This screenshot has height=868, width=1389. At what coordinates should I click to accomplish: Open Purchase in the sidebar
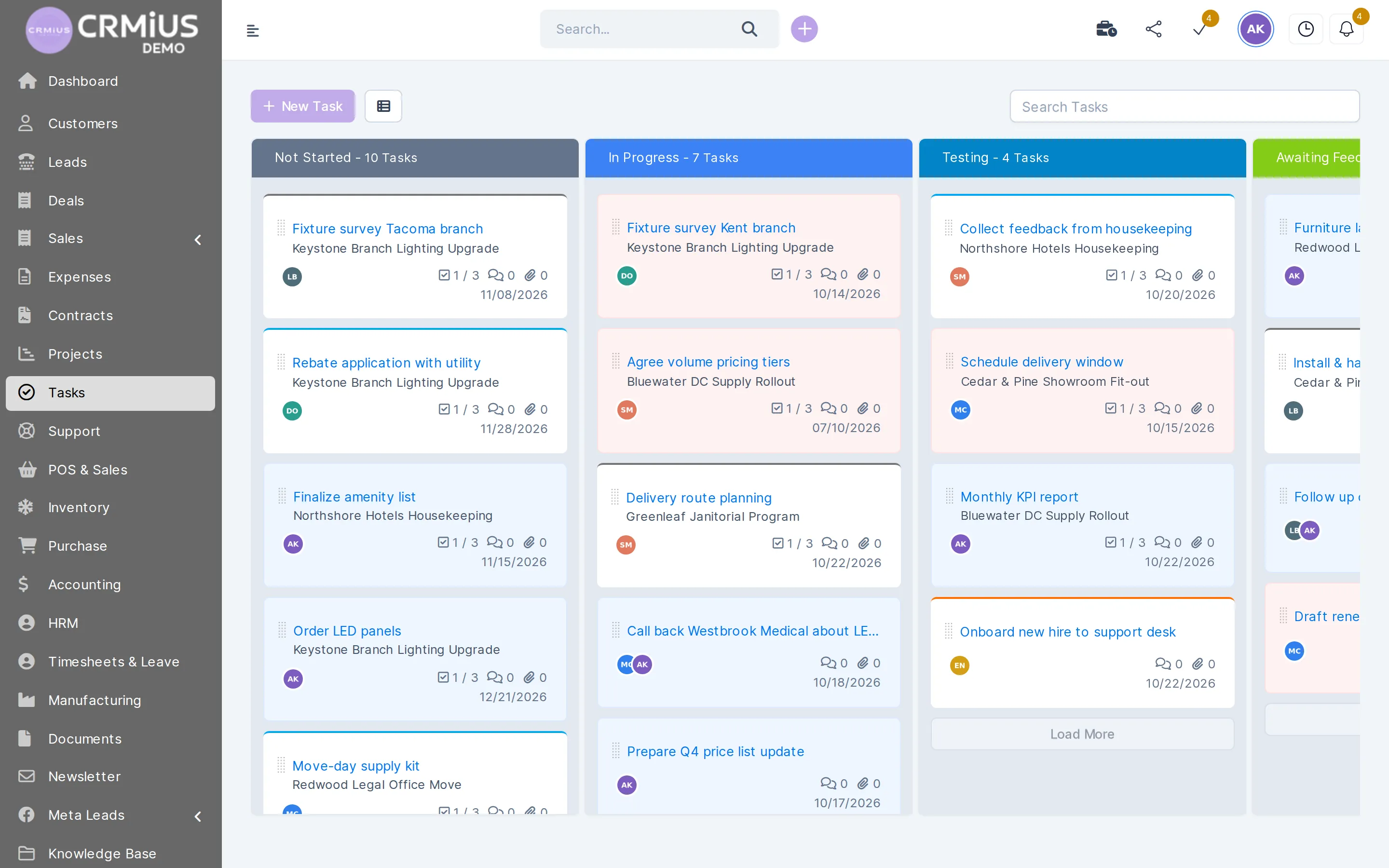pos(110,545)
